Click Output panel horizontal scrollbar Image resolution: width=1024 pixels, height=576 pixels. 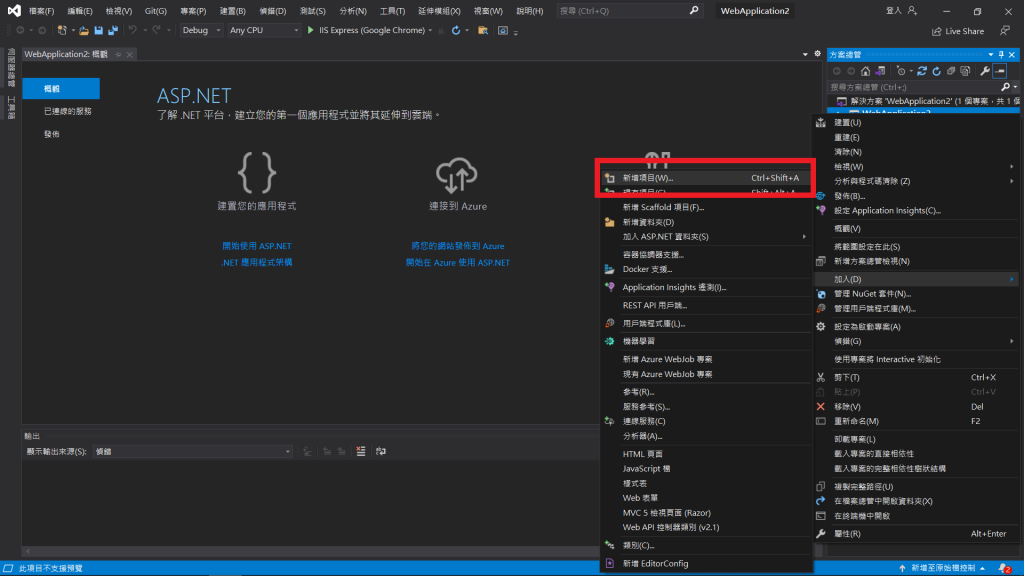click(x=310, y=551)
